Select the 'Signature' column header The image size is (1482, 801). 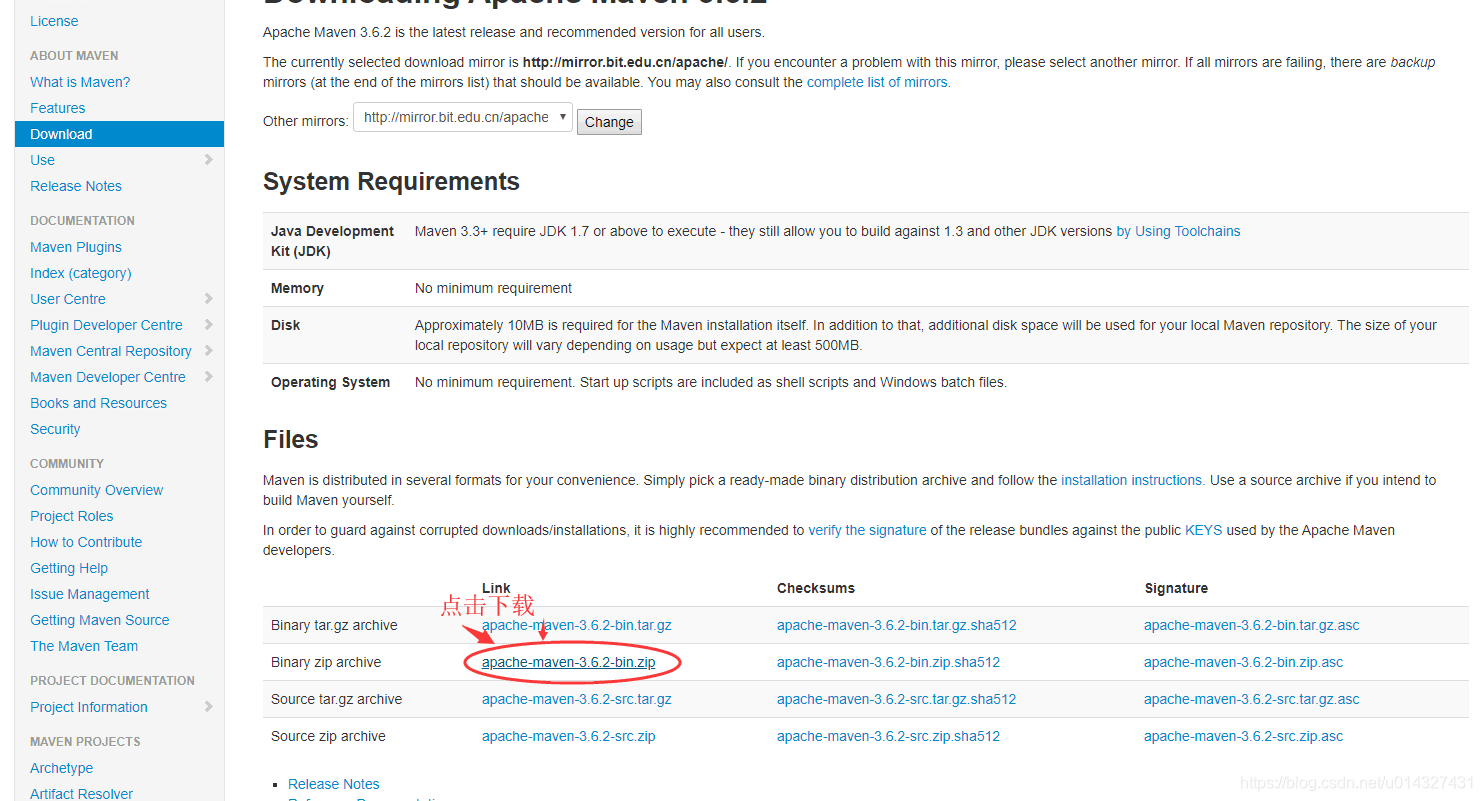pos(1176,588)
